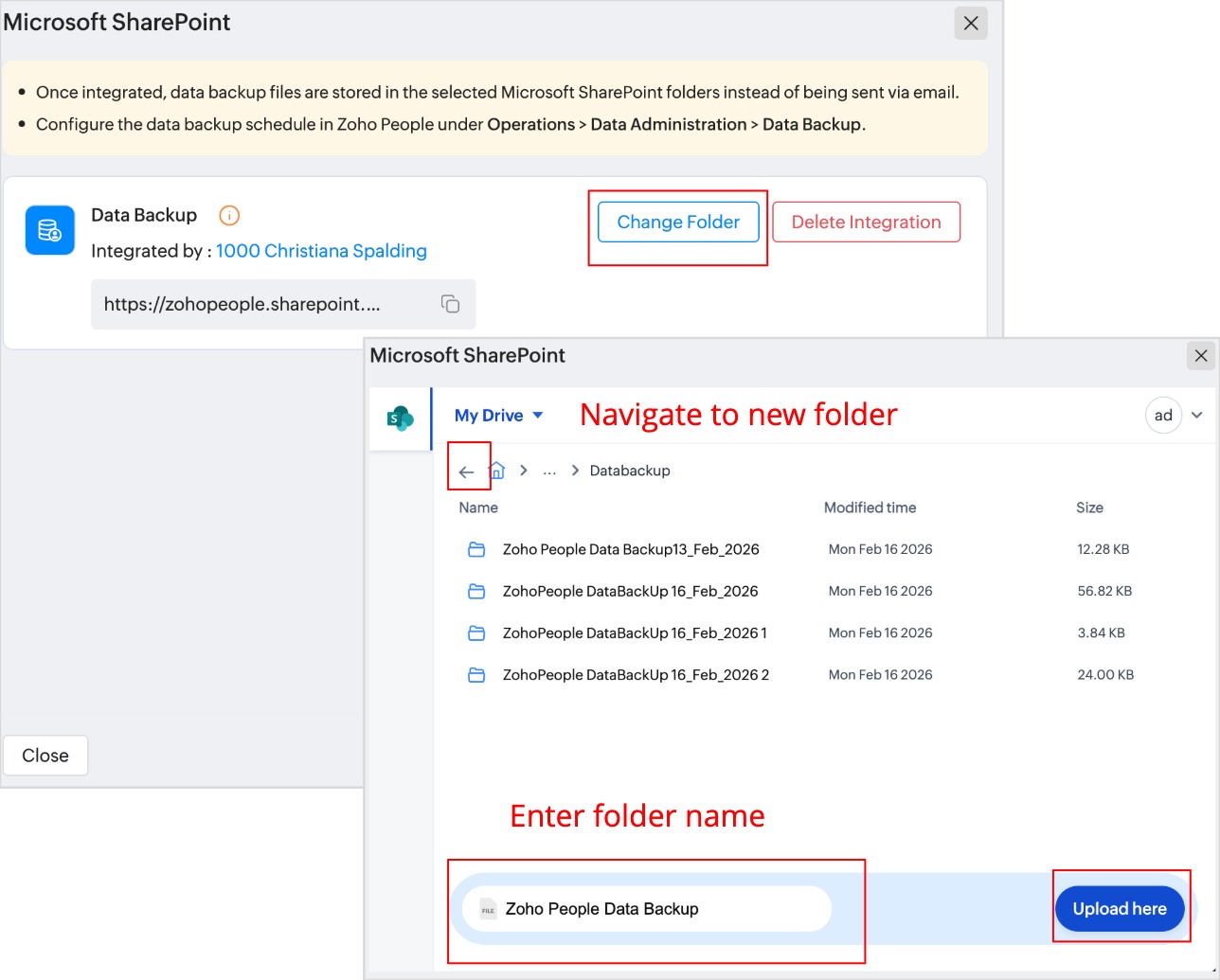1220x980 pixels.
Task: Copy the SharePoint URL with copy icon
Action: (450, 304)
